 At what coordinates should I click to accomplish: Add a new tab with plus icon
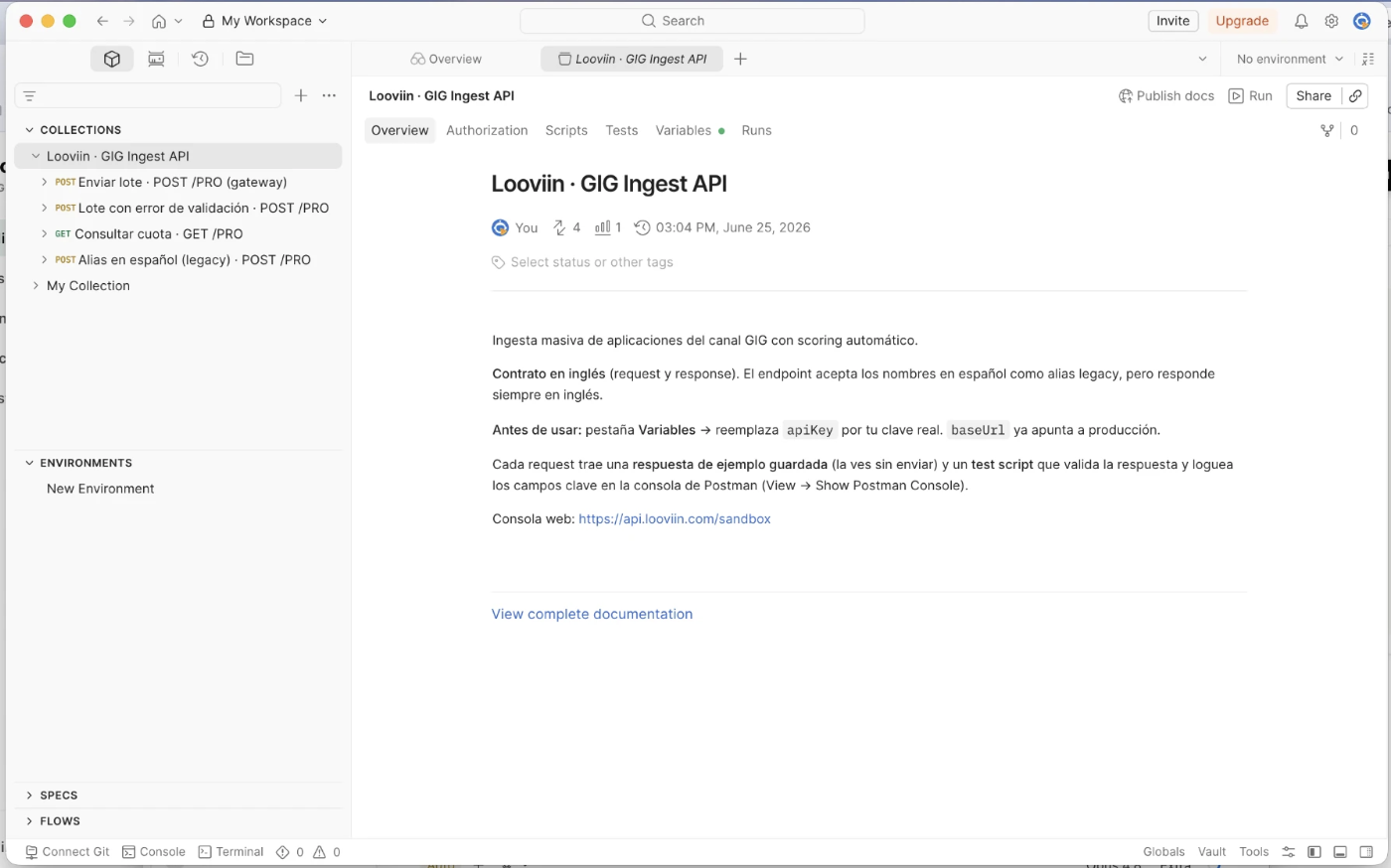(740, 59)
